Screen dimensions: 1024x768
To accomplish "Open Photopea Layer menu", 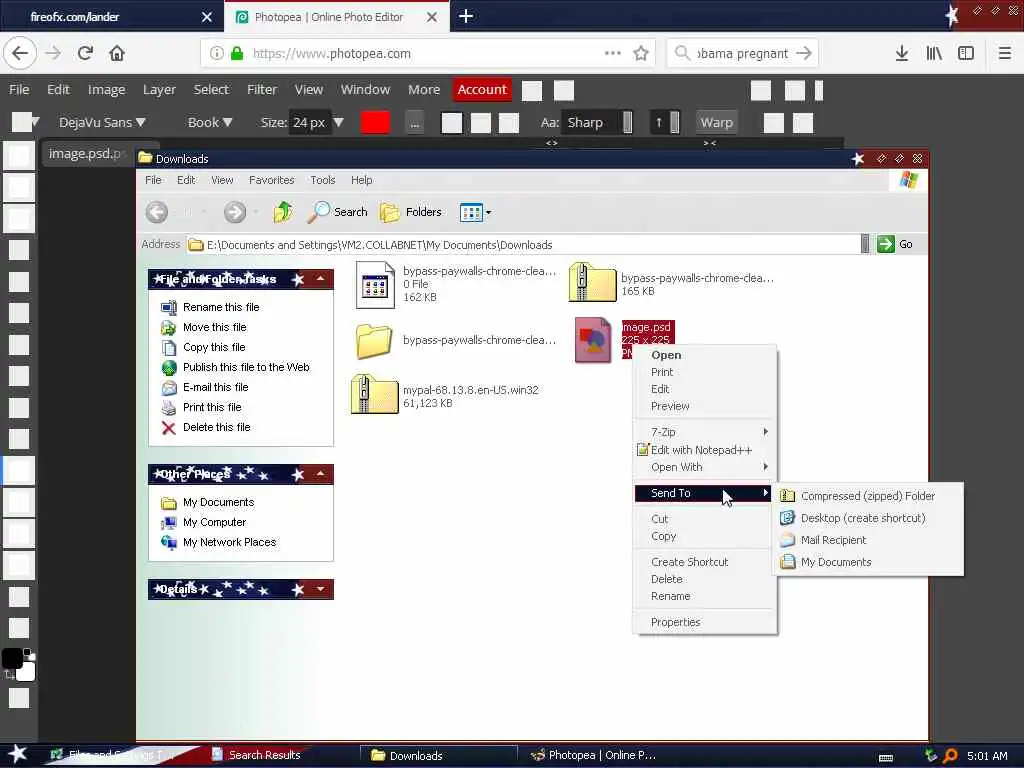I will tap(159, 89).
